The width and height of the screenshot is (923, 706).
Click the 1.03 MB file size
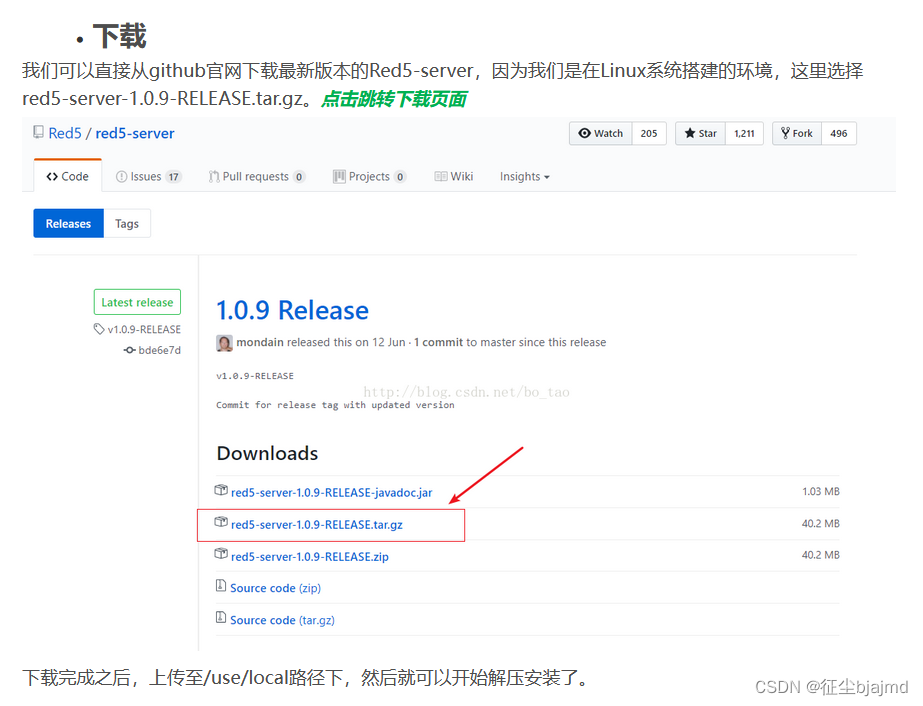coord(821,492)
